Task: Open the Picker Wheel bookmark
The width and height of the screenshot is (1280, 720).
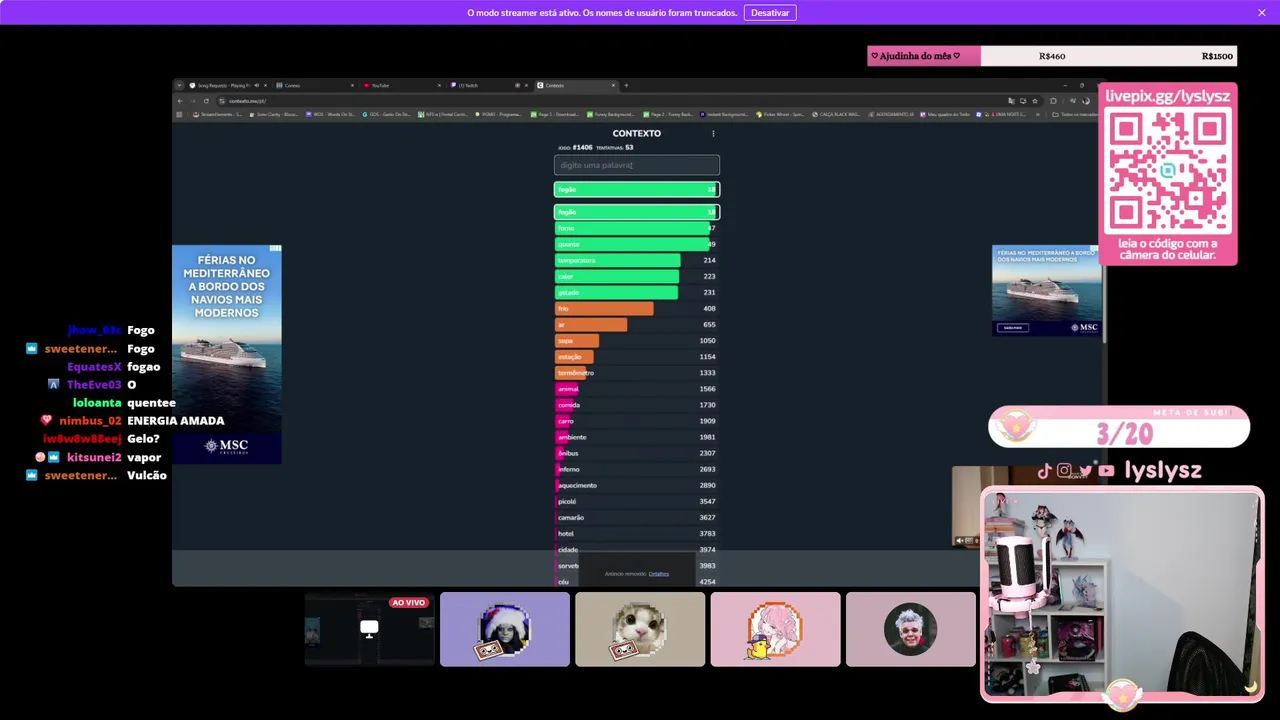Action: (x=782, y=114)
